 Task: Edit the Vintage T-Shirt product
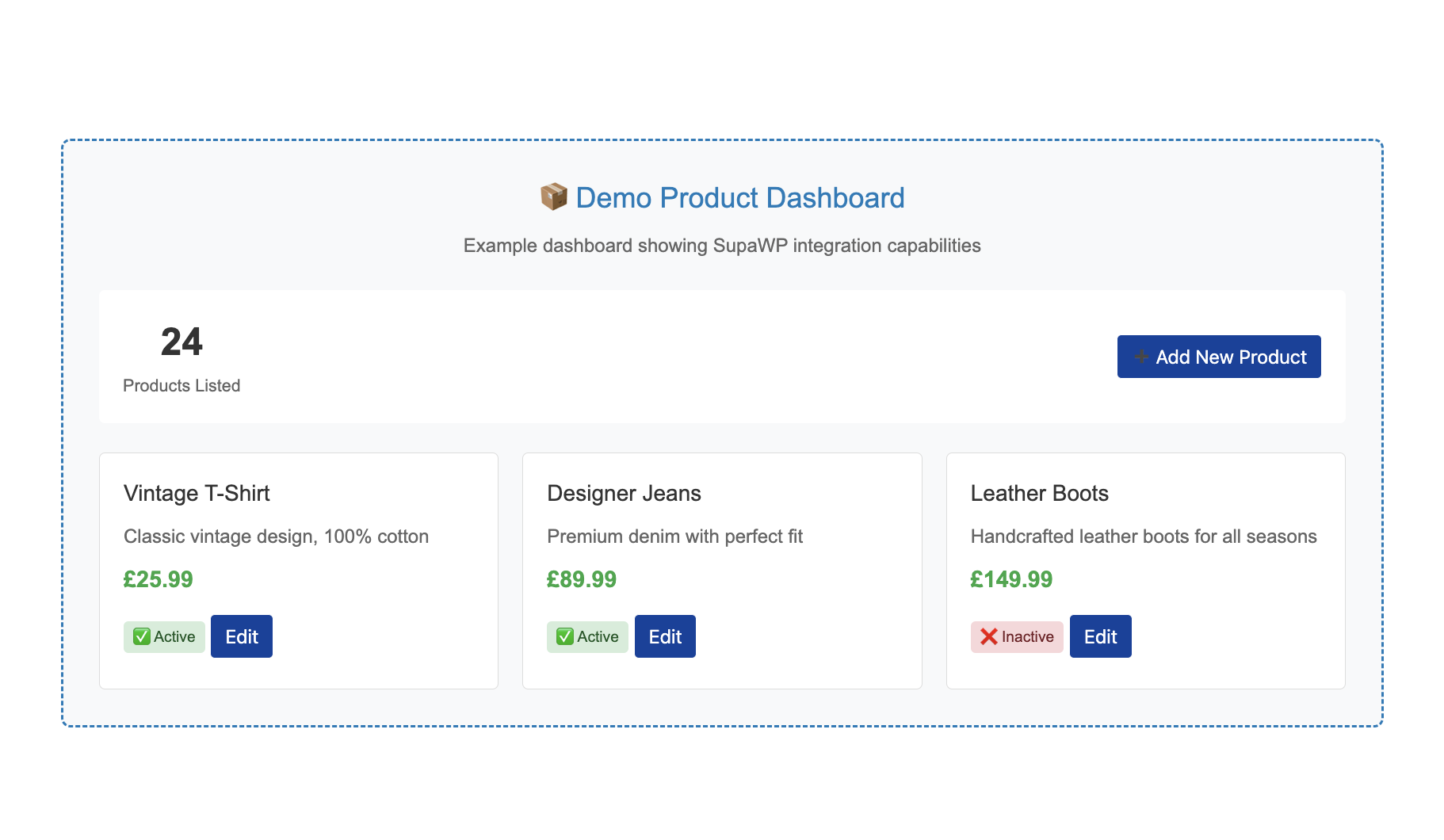coord(241,636)
